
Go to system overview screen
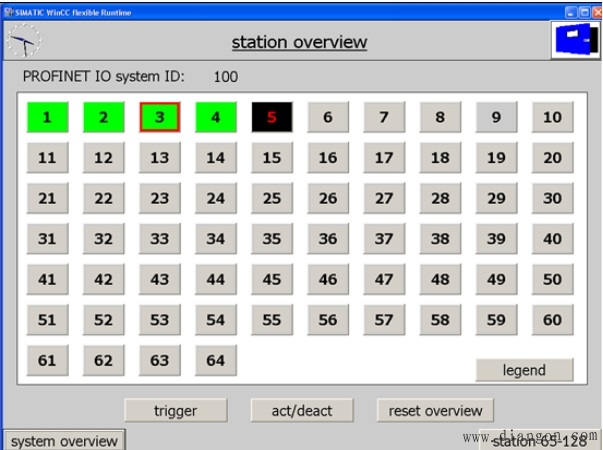point(64,440)
